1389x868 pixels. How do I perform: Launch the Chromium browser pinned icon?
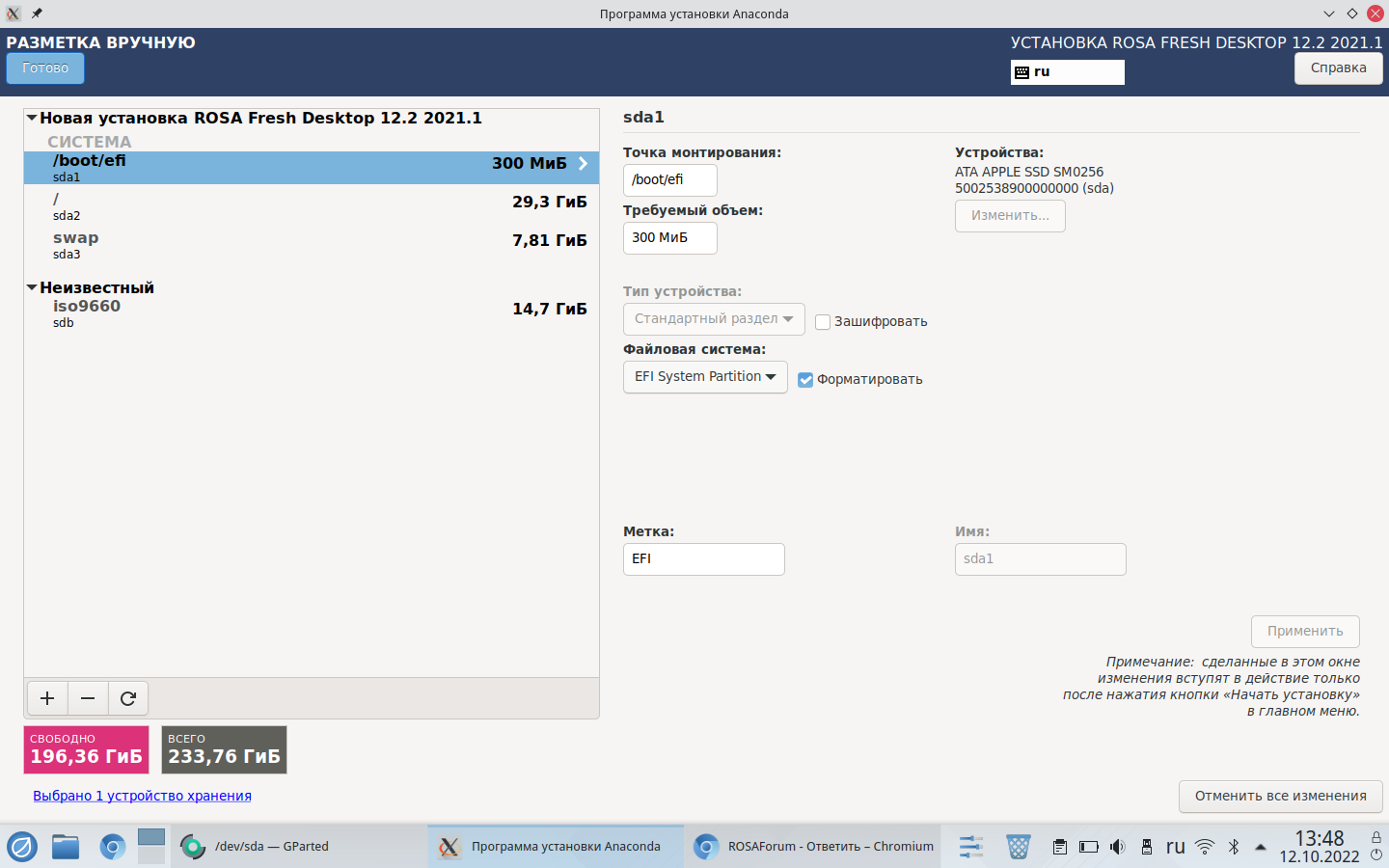pos(113,847)
